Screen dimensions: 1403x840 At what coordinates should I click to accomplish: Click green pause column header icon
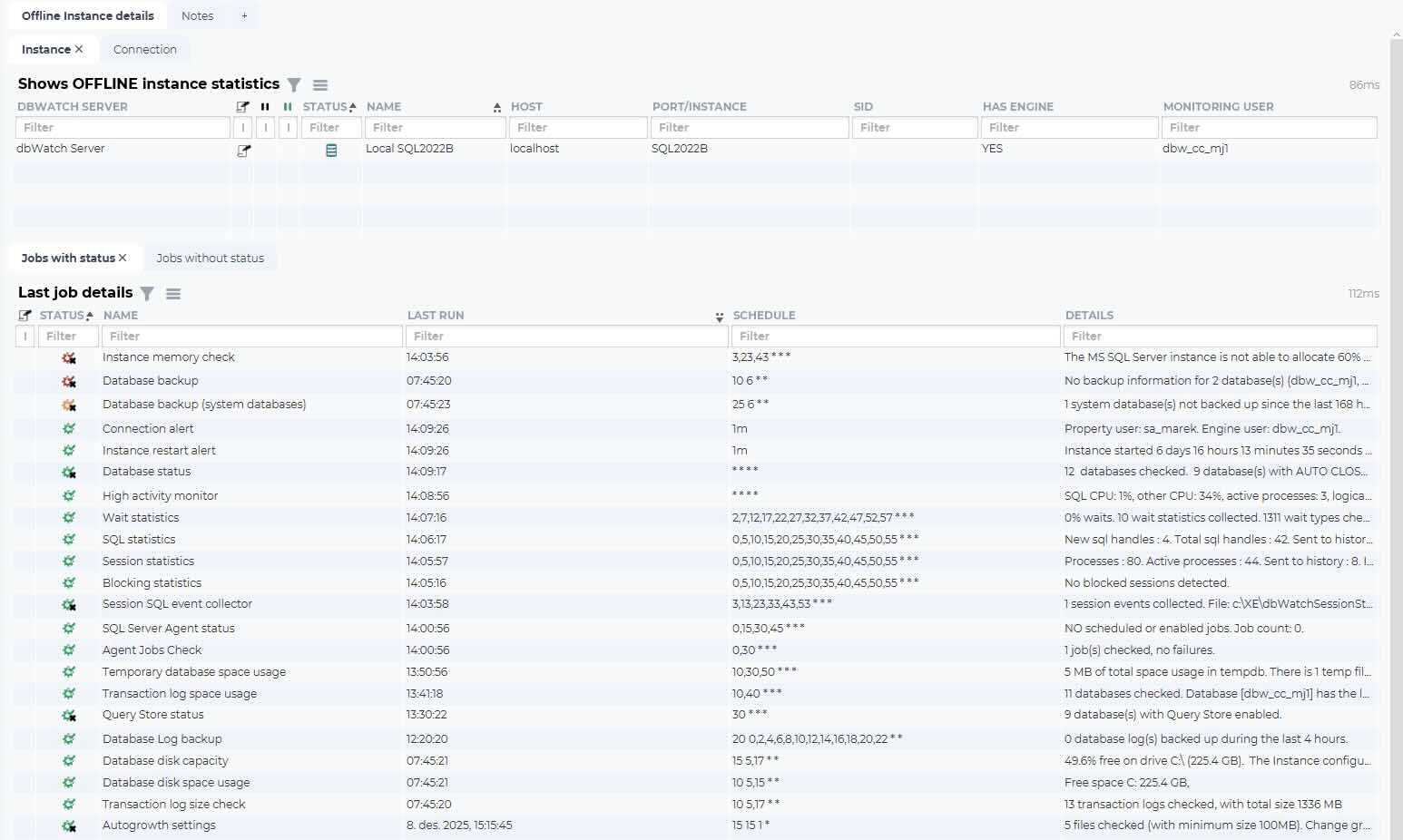pos(288,106)
